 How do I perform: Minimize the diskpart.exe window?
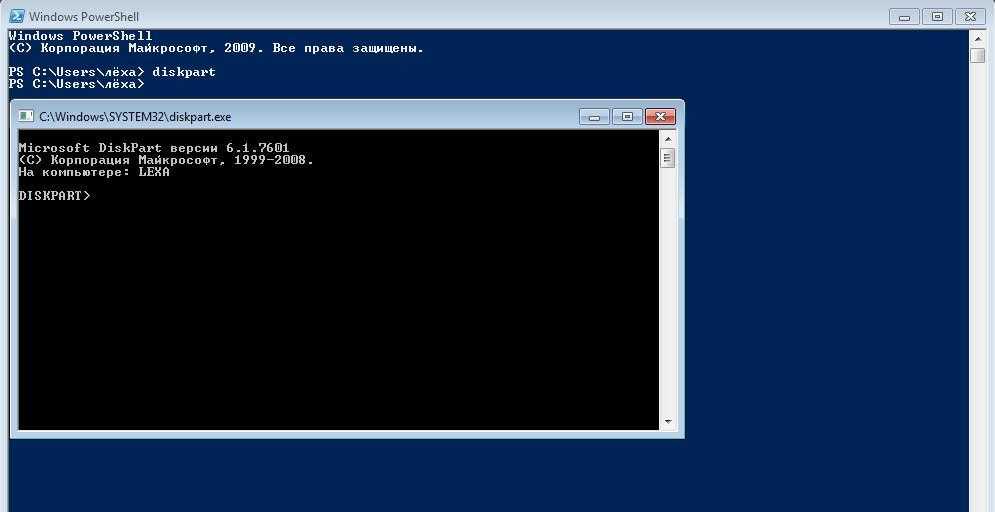(x=595, y=117)
